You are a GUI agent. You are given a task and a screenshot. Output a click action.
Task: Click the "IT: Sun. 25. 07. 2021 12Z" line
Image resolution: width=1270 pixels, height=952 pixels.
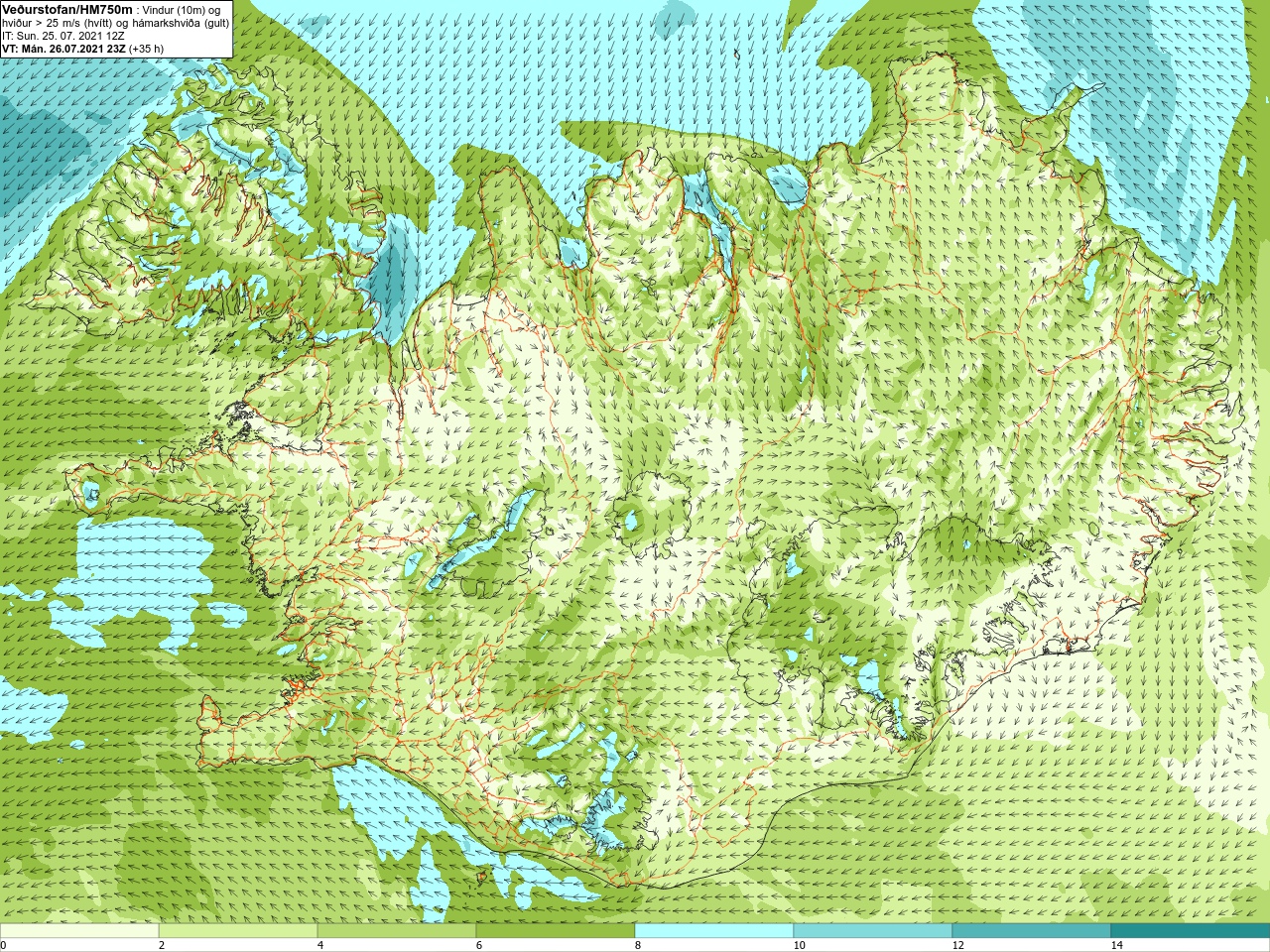point(63,36)
